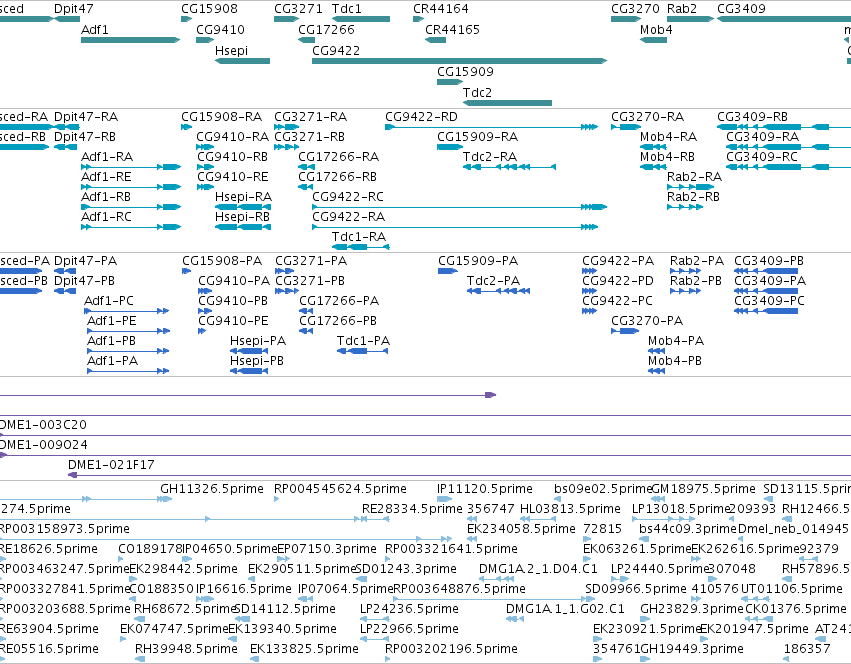Select EST EK133825.5prime
Image resolution: width=851 pixels, height=664 pixels.
click(304, 649)
